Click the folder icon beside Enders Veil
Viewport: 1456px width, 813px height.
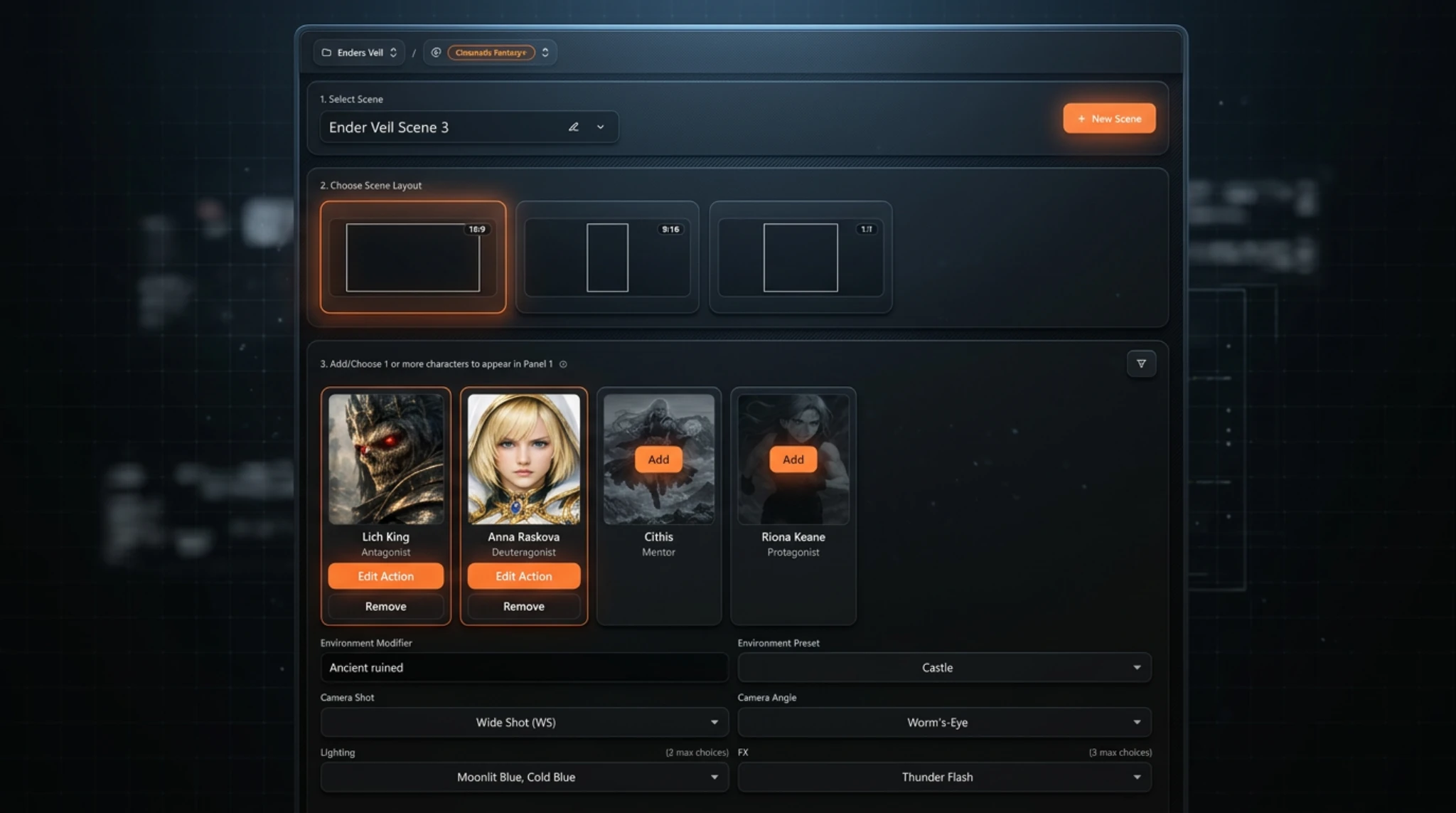[x=327, y=52]
